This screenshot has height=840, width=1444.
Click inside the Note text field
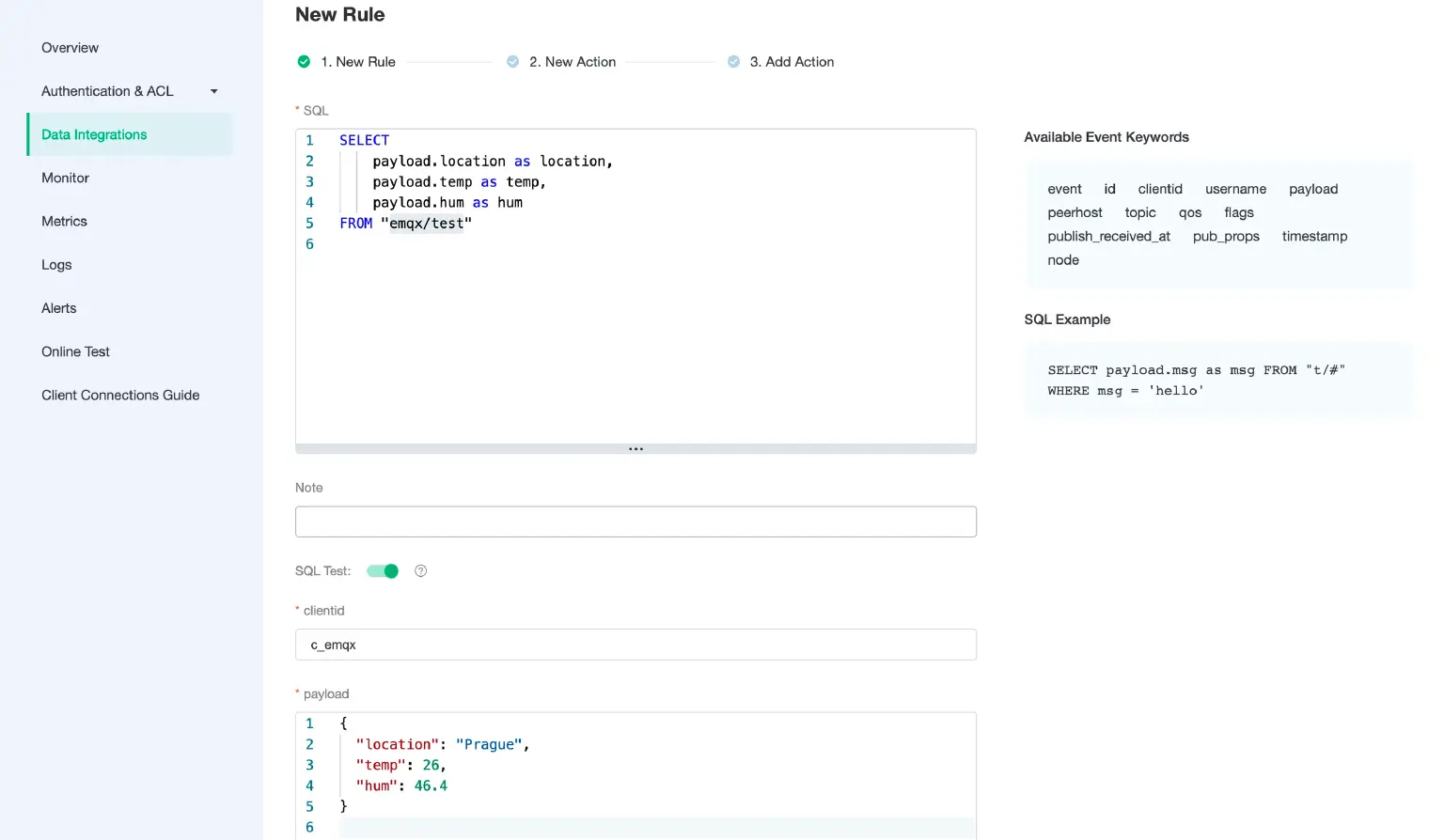[636, 522]
